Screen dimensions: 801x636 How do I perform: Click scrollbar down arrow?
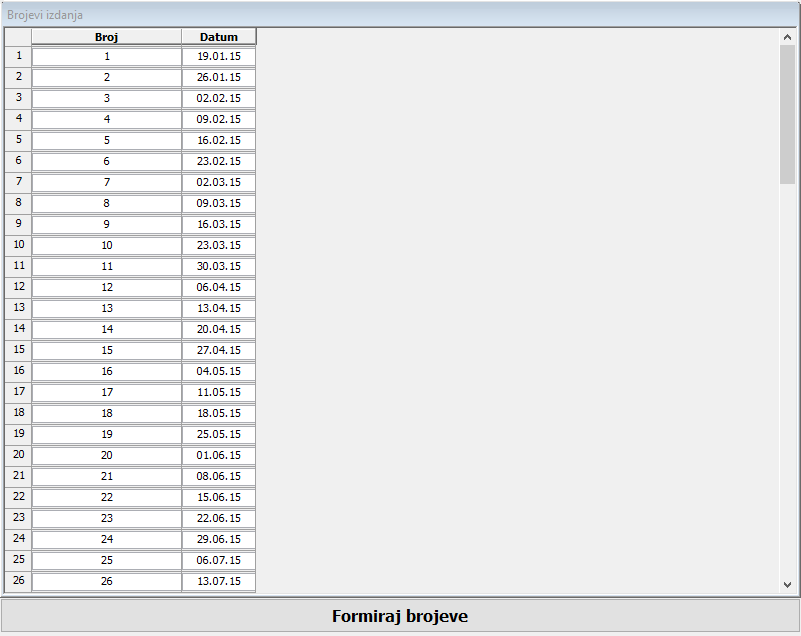pyautogui.click(x=787, y=585)
